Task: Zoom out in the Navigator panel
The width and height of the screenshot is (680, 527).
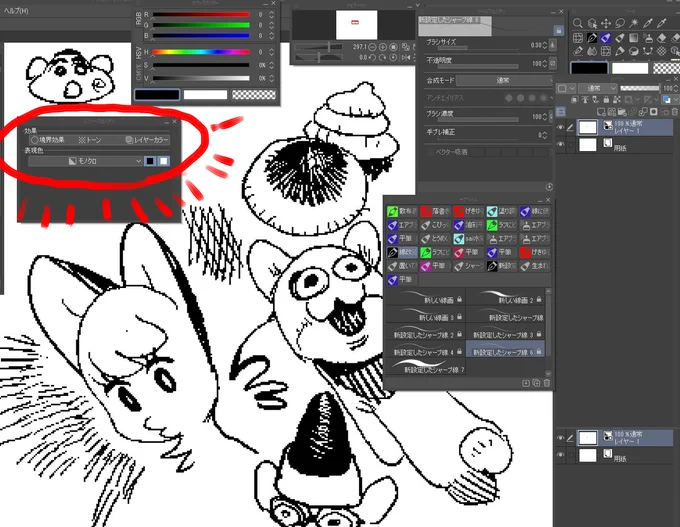Action: coord(373,47)
